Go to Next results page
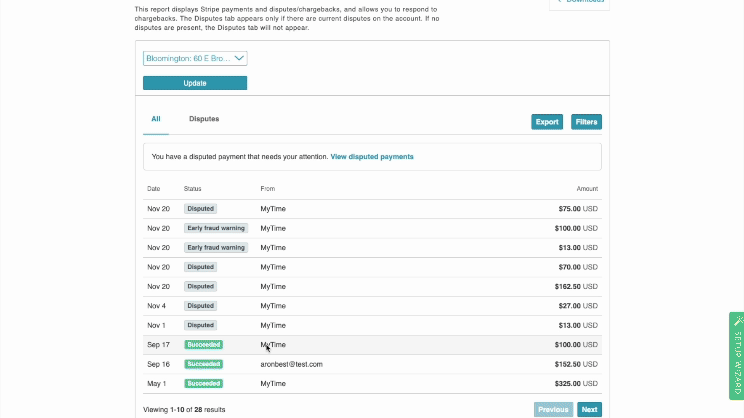Image resolution: width=744 pixels, height=418 pixels. tap(590, 410)
